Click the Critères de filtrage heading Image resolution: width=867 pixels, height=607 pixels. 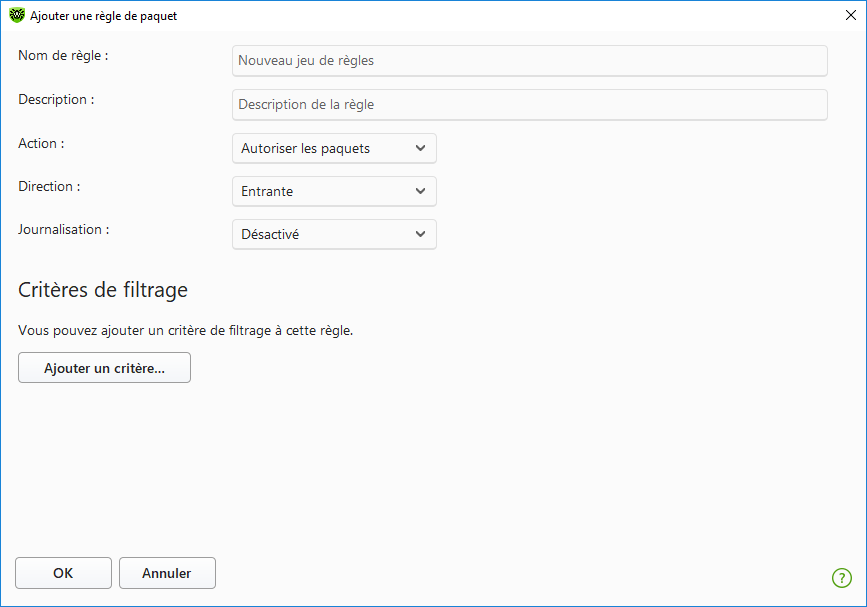coord(103,291)
